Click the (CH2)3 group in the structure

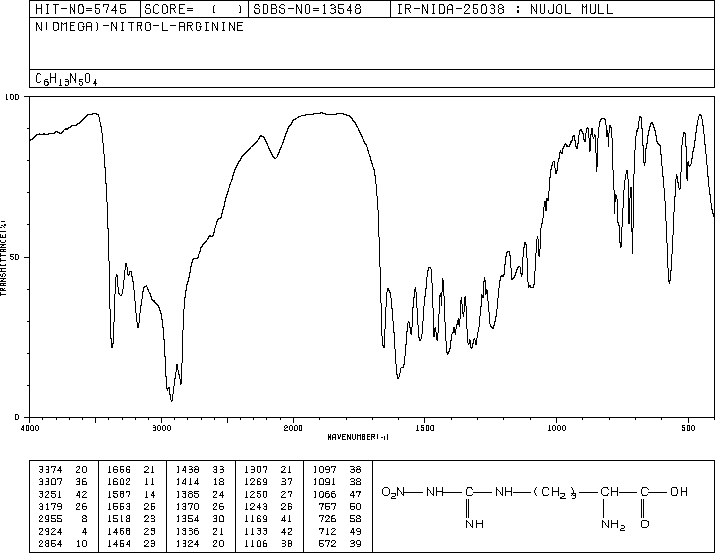(x=554, y=493)
